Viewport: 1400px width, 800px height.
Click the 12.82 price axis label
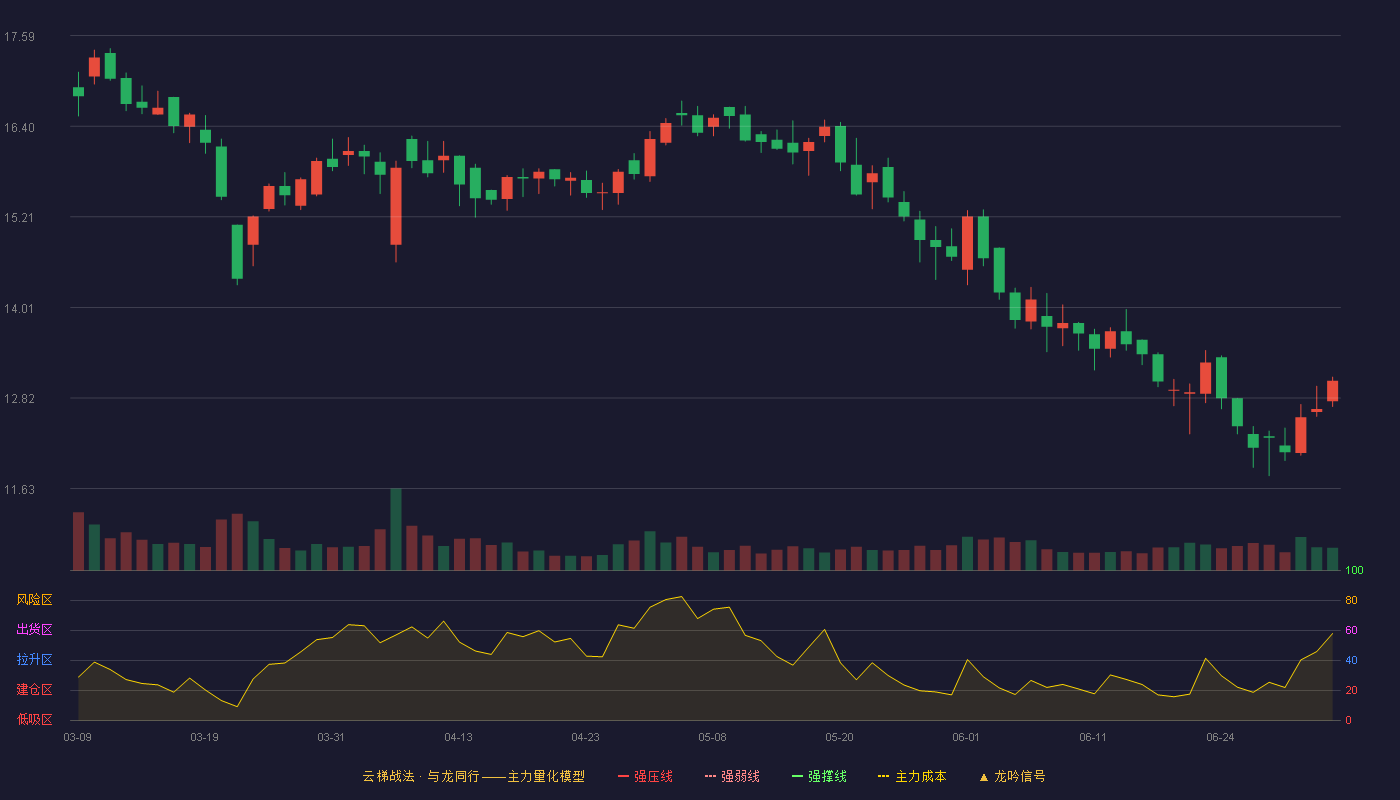(x=19, y=399)
